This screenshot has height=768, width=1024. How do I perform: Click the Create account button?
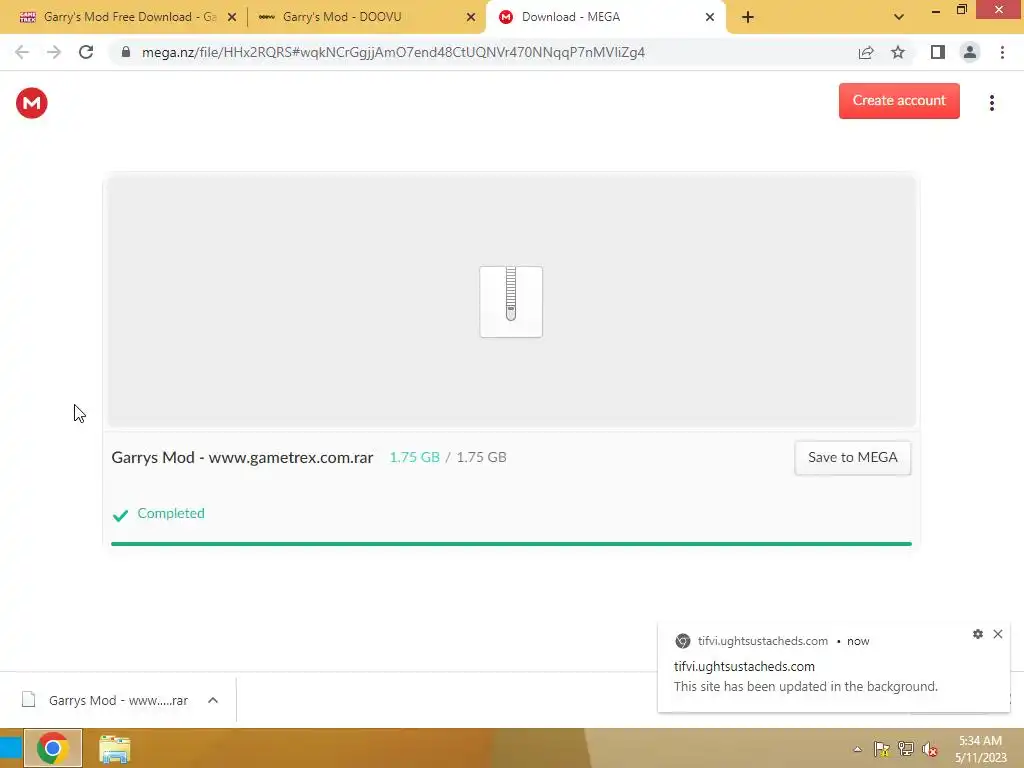(x=899, y=101)
